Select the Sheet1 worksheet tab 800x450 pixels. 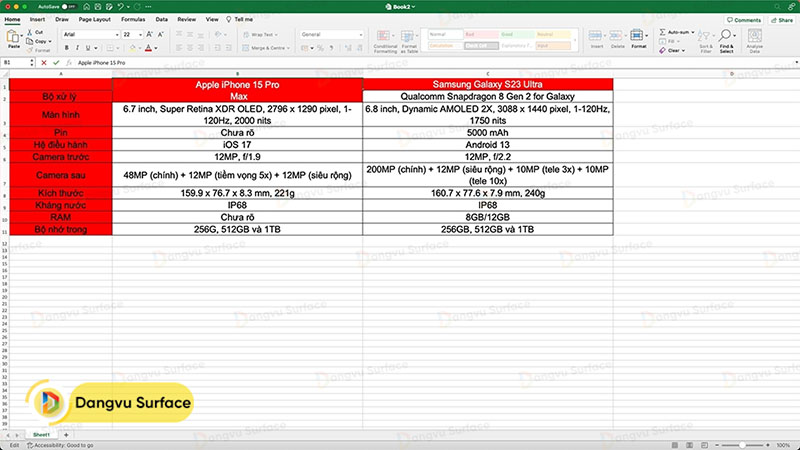pyautogui.click(x=41, y=436)
